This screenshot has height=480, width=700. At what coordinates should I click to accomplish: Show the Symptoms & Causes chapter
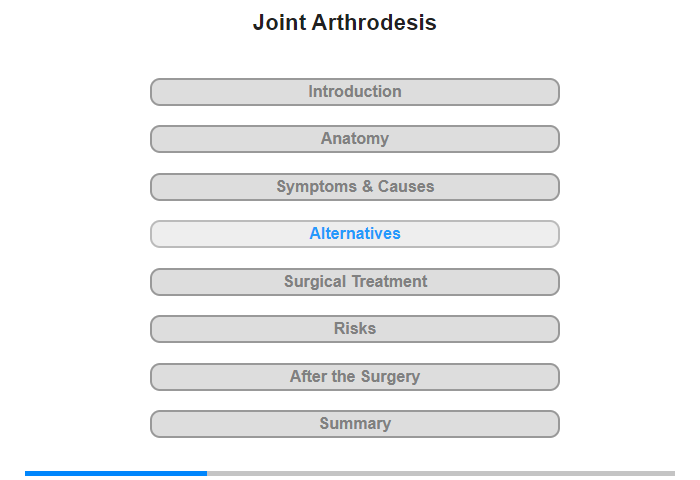point(354,187)
